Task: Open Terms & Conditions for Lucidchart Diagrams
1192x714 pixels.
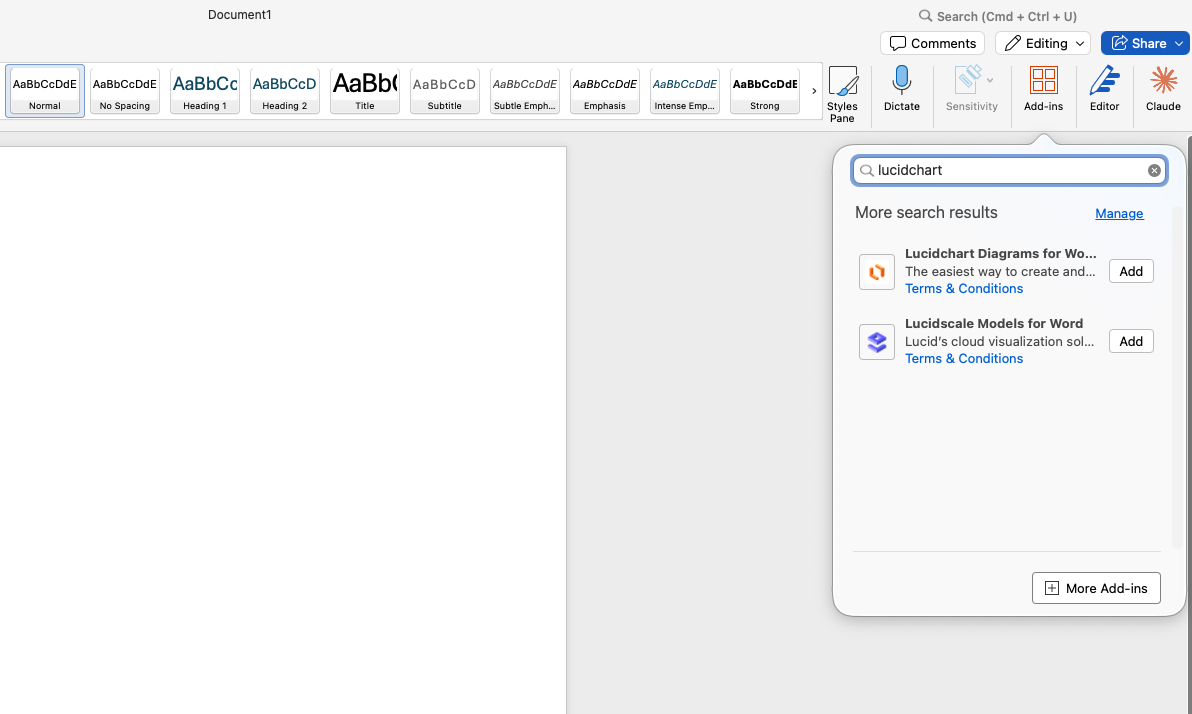Action: [964, 289]
